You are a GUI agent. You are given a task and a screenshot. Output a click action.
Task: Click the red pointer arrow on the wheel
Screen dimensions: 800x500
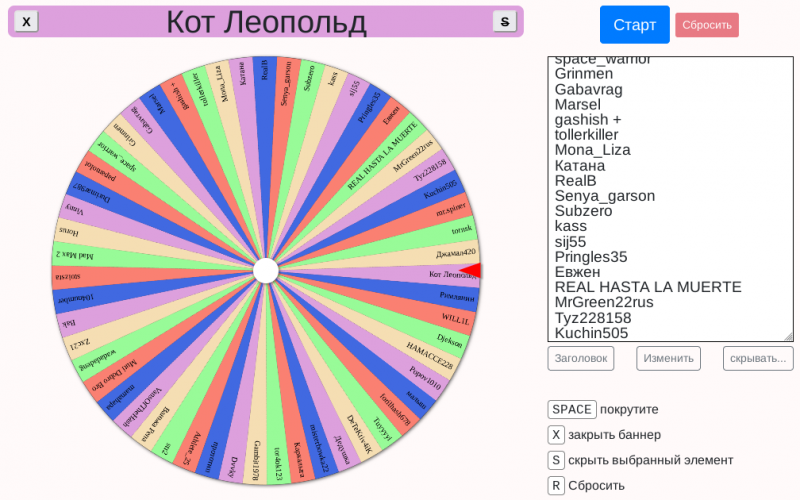pyautogui.click(x=471, y=271)
